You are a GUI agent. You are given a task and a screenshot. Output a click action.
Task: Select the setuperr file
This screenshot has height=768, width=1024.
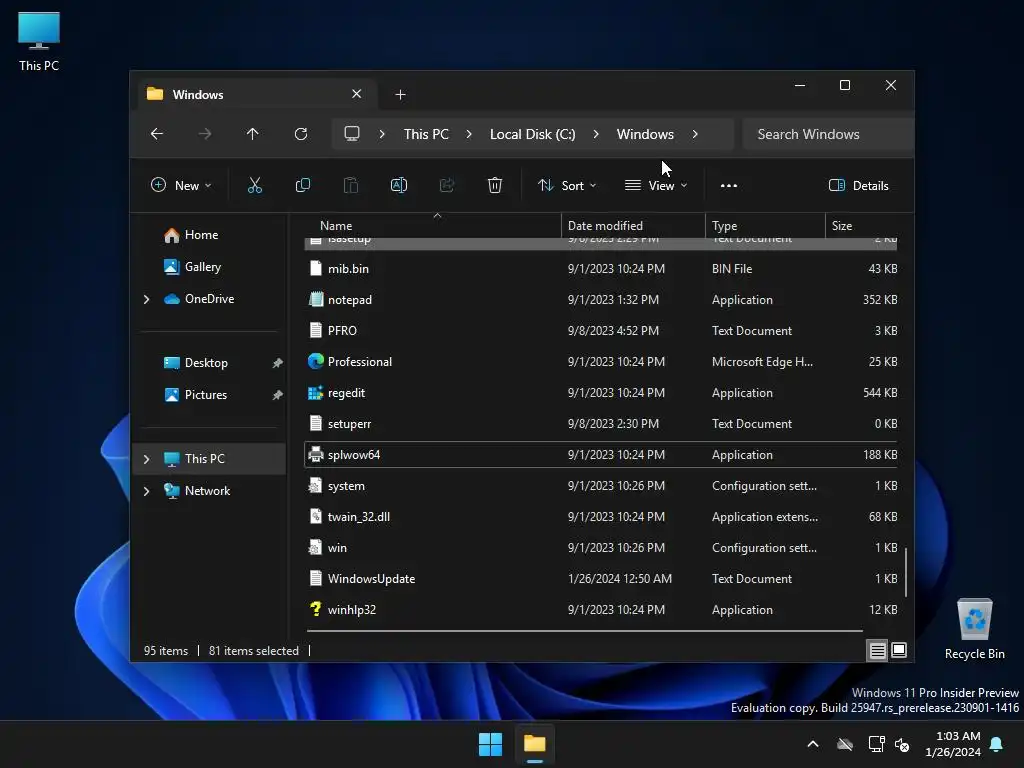(x=601, y=424)
